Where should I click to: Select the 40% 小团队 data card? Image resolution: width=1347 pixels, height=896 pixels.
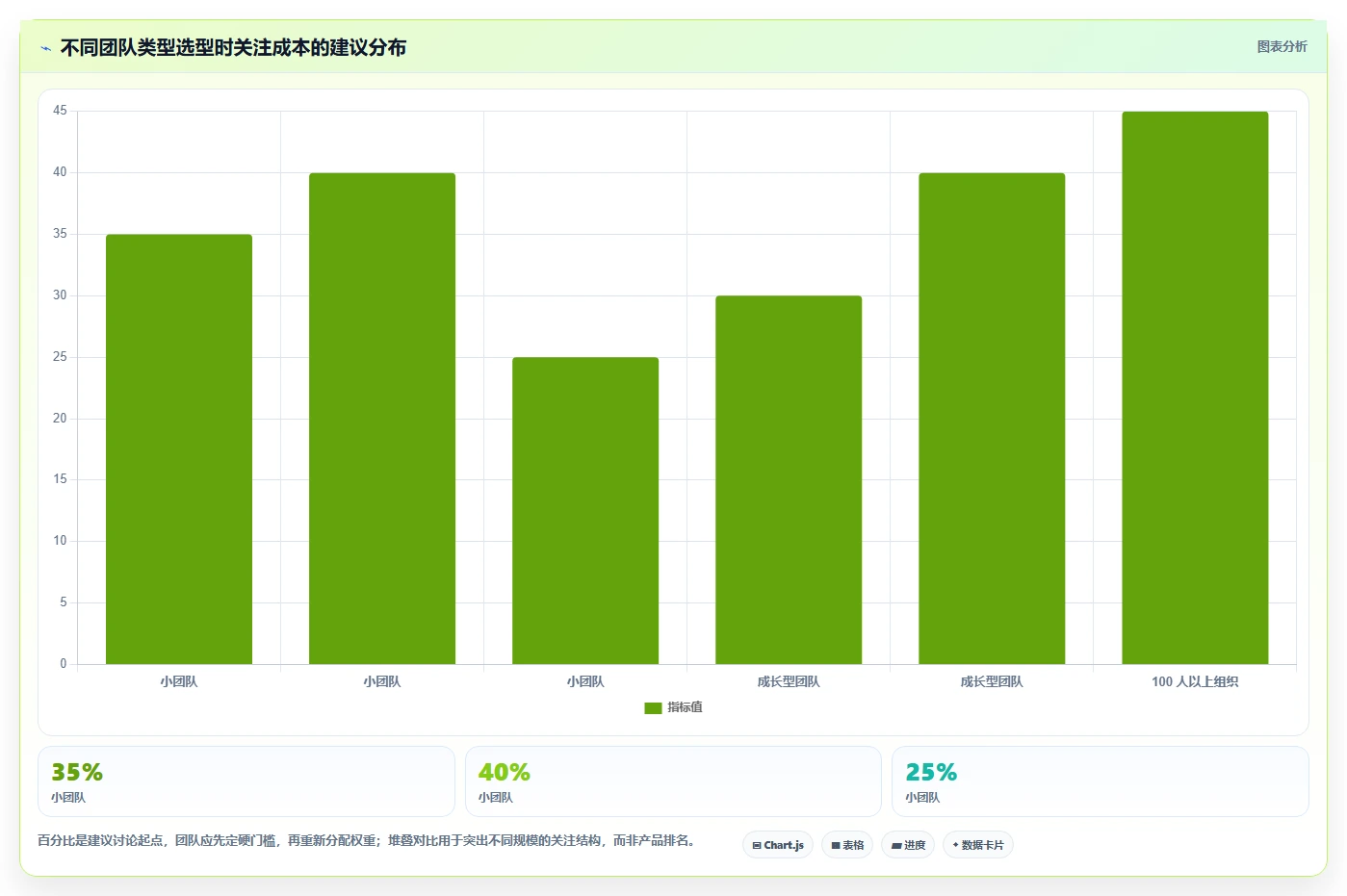click(x=673, y=781)
